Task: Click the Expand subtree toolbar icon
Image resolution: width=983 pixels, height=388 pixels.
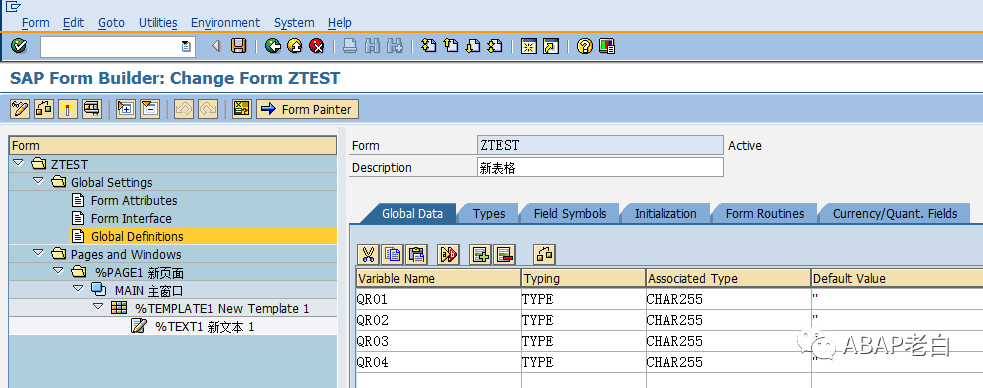Action: [126, 108]
